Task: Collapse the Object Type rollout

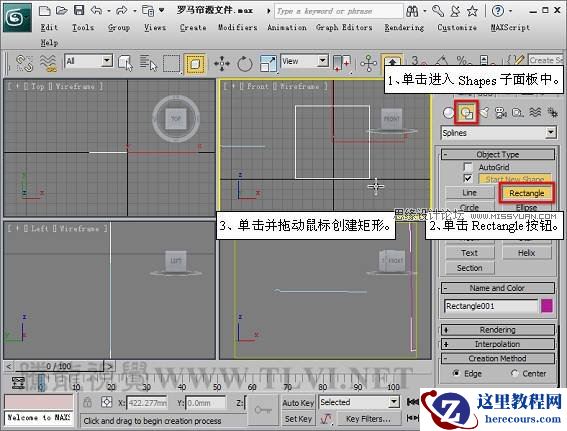Action: tap(498, 155)
